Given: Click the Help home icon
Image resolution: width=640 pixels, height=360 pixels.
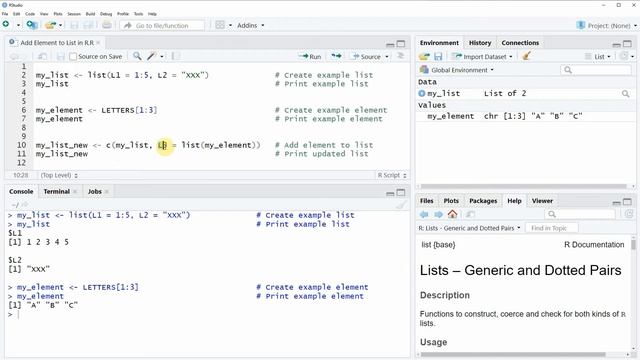Looking at the screenshot, I should [x=452, y=214].
